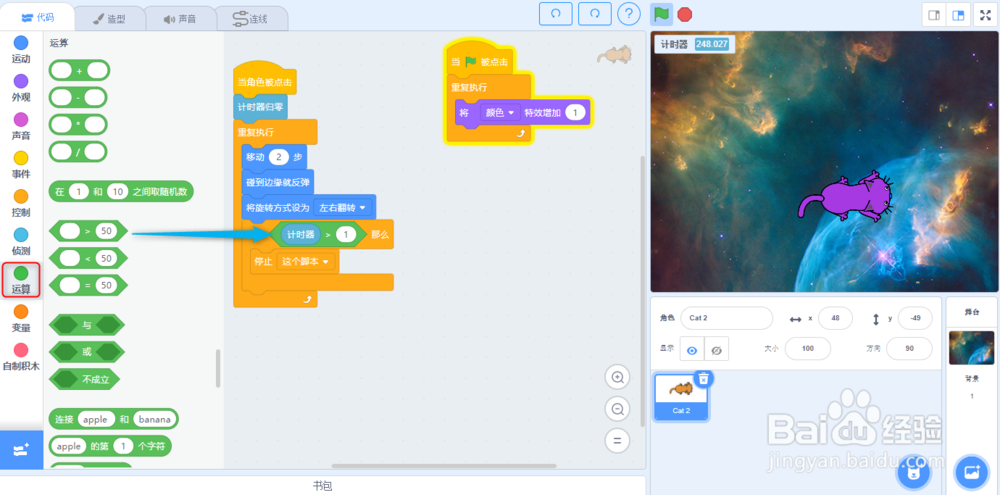Open the 左右翻转 rotation style dropdown
The image size is (1000, 495).
(343, 207)
